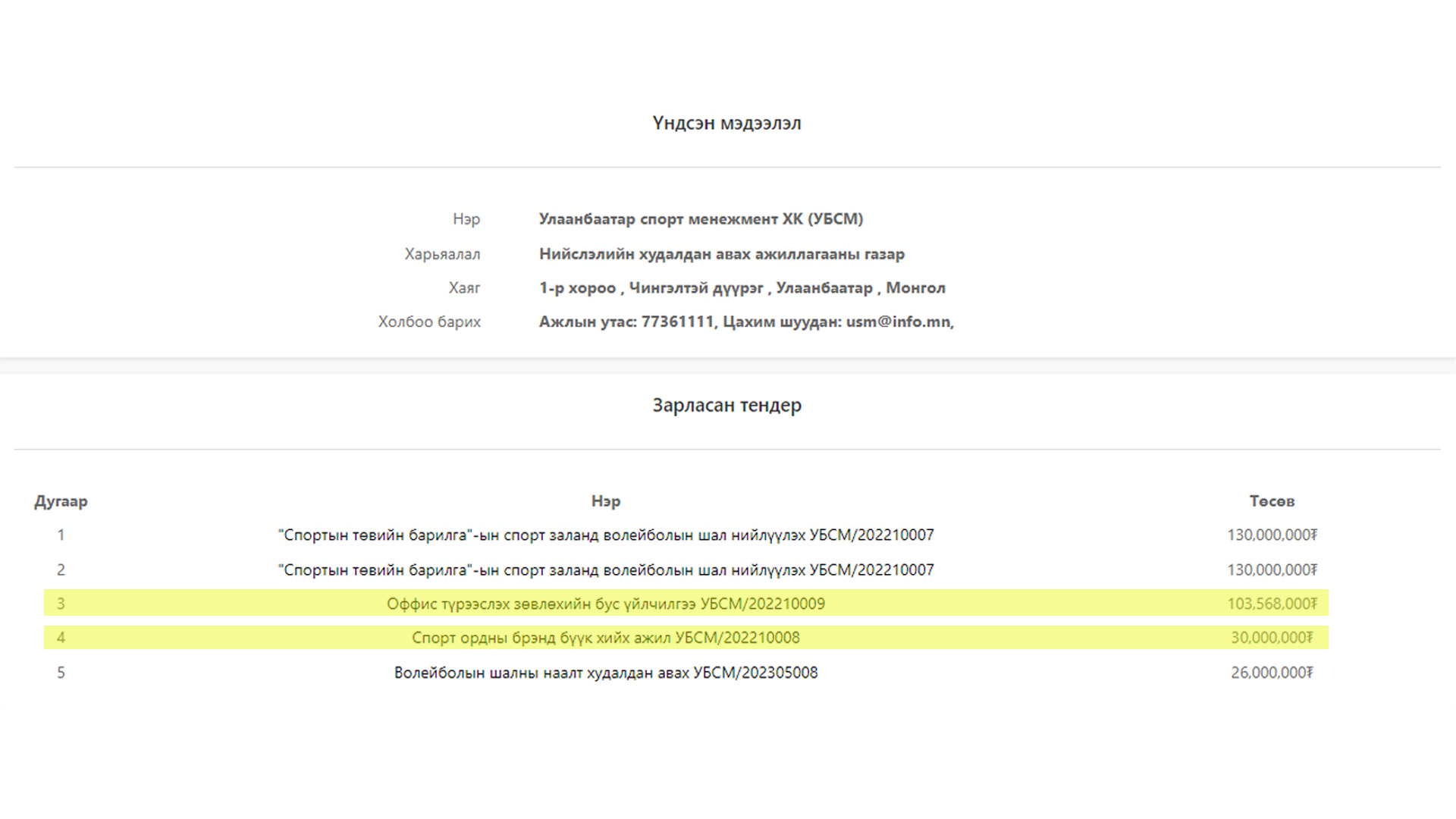Click budget 130,000,000₮ in row 1
The image size is (1456, 819).
(x=1272, y=535)
